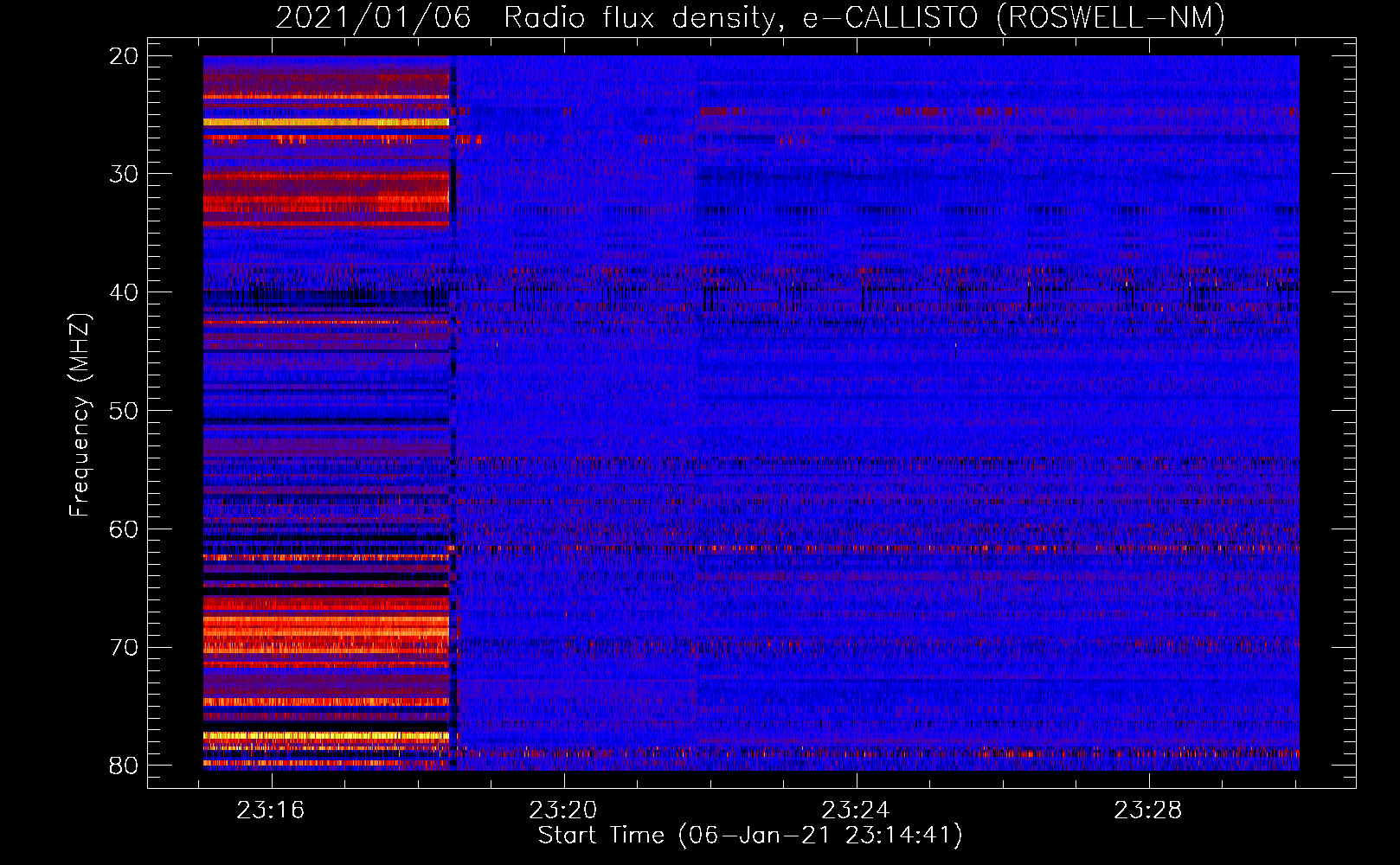Click the 40 MHz frequency tick label
Viewport: 1400px width, 865px height.
coord(125,292)
